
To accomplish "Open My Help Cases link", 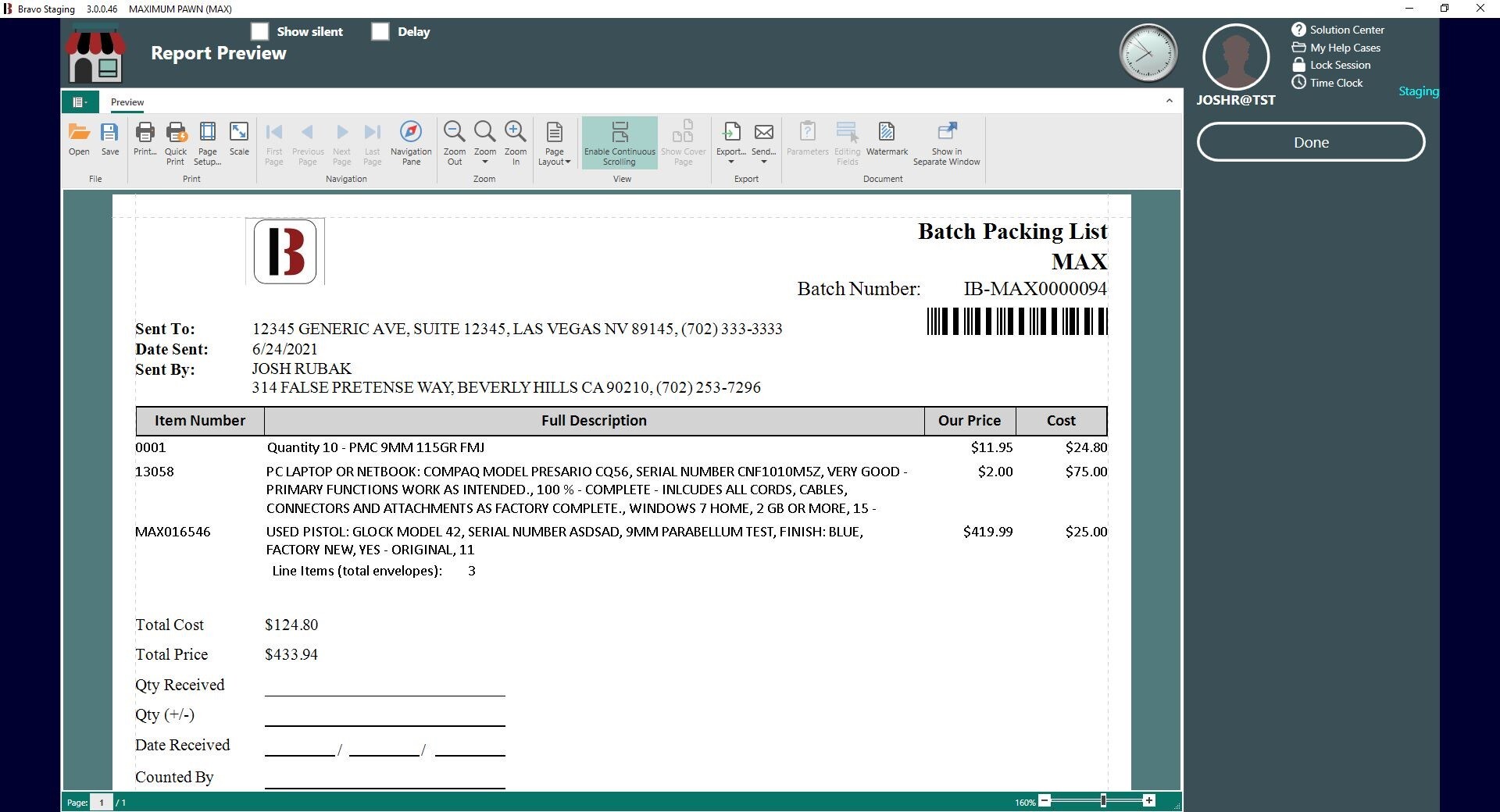I will (x=1345, y=48).
